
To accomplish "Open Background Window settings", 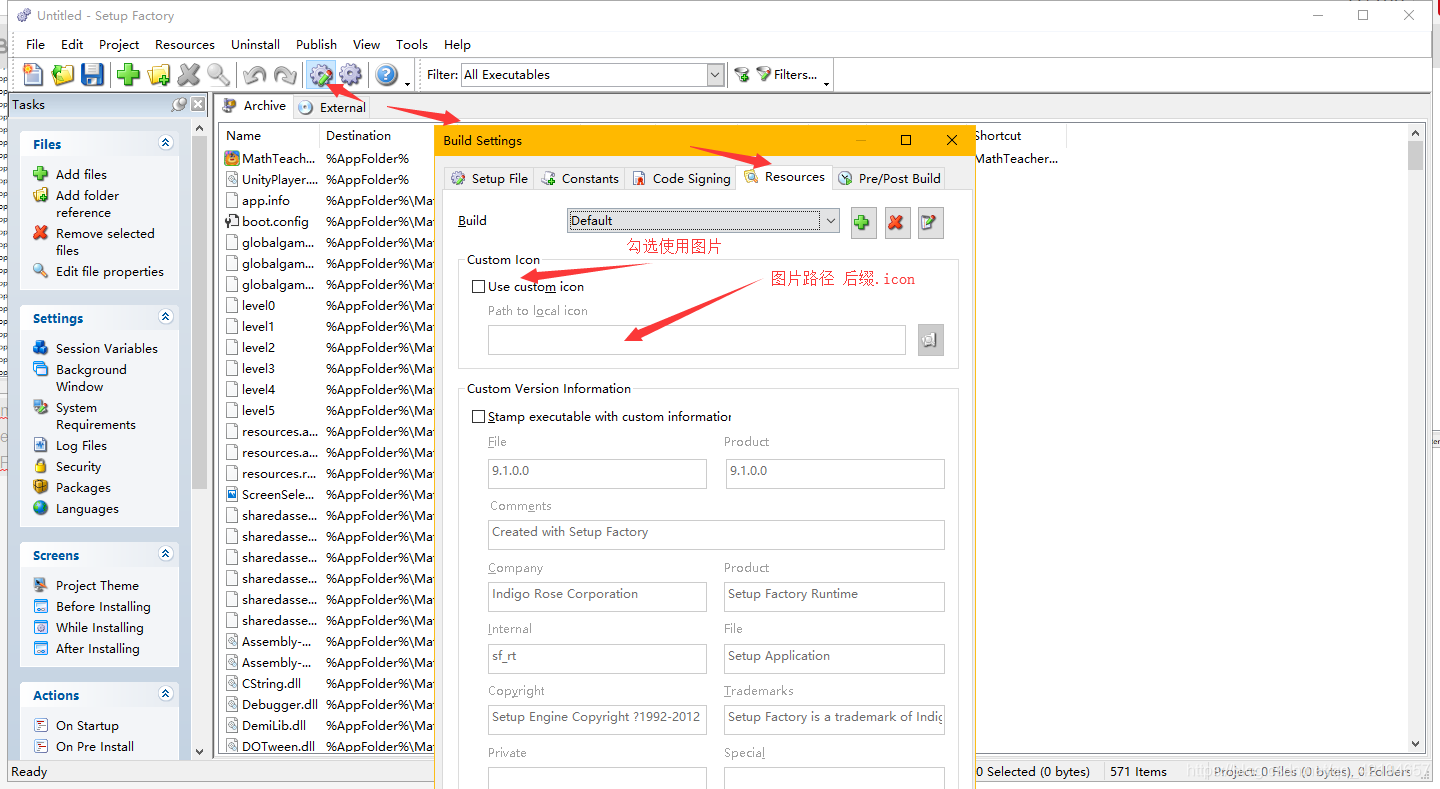I will tap(91, 378).
